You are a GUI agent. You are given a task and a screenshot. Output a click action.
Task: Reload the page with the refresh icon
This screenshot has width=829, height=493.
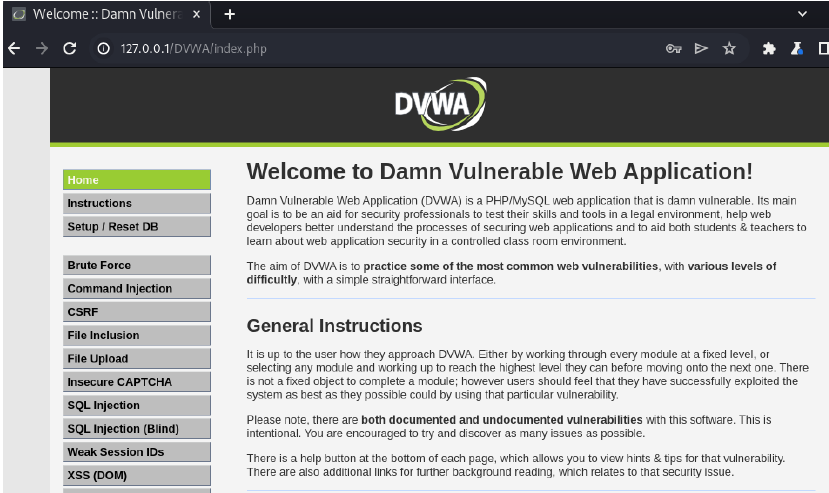pyautogui.click(x=70, y=49)
